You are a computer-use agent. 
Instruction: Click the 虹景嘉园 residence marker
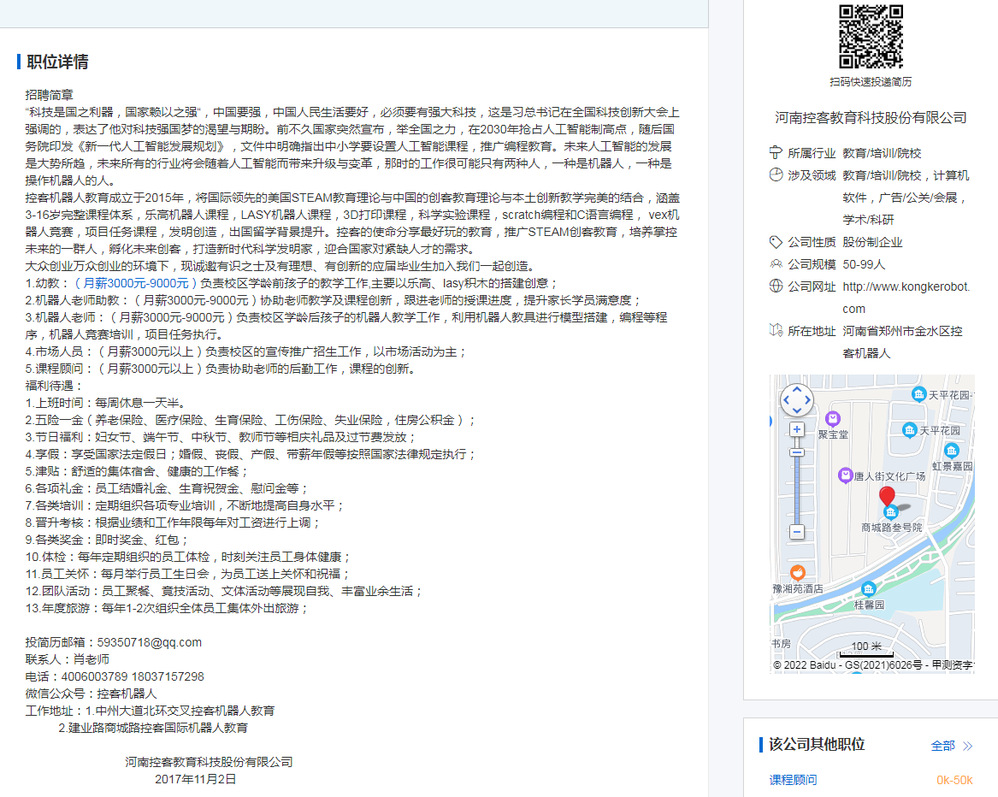953,449
